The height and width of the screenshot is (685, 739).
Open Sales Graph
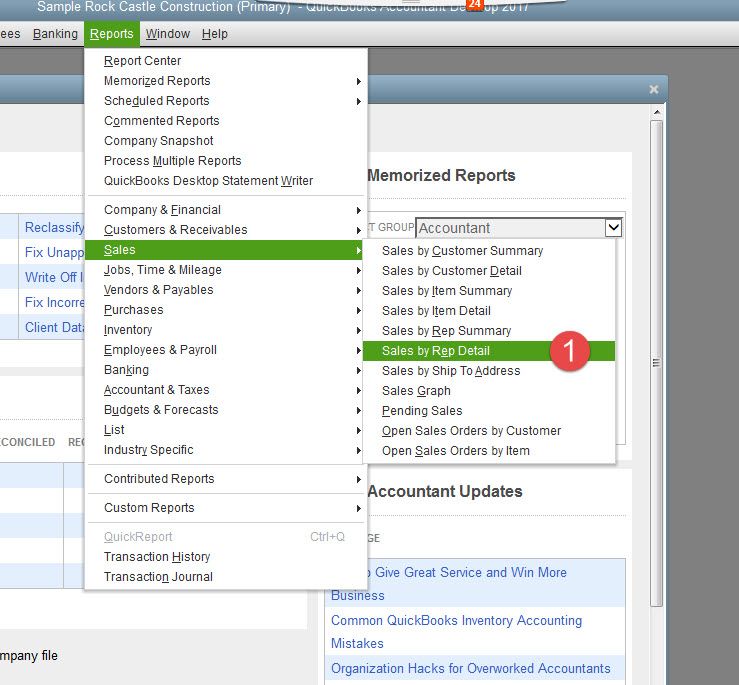point(489,391)
